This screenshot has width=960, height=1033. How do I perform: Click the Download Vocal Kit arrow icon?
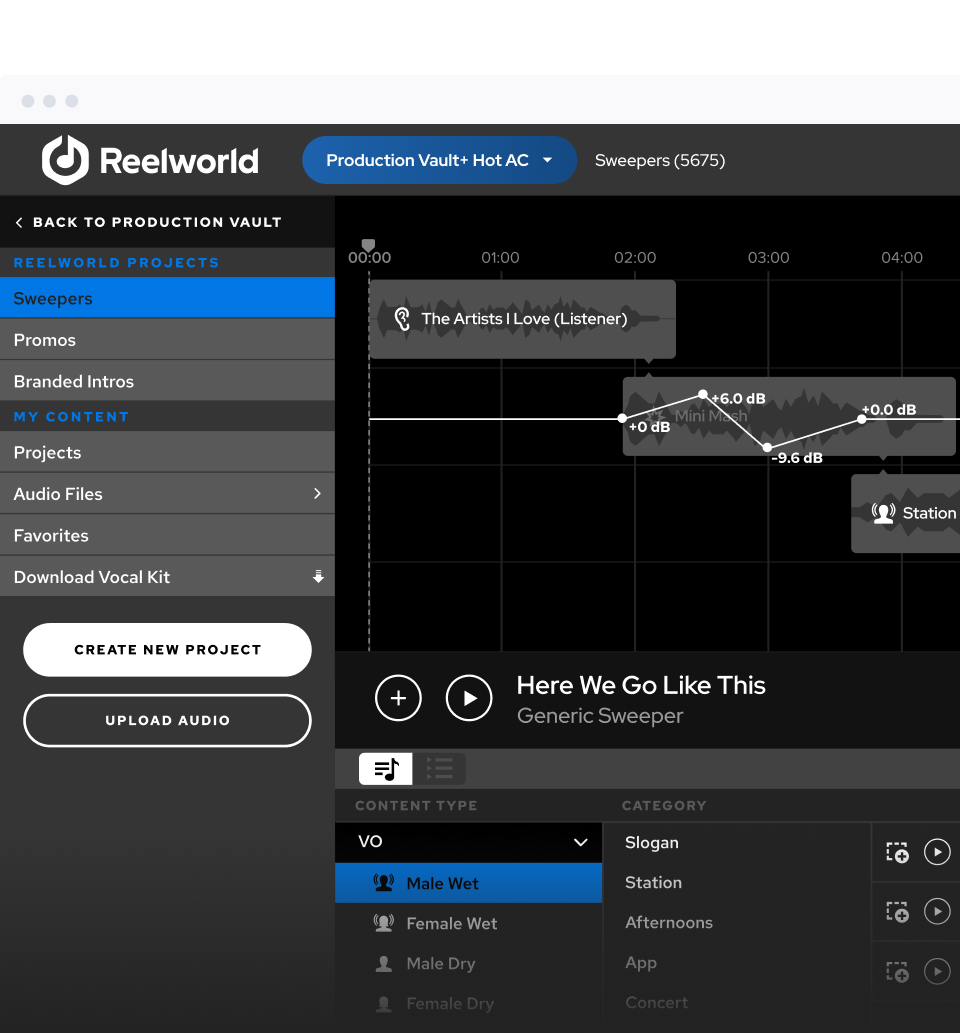[x=318, y=577]
